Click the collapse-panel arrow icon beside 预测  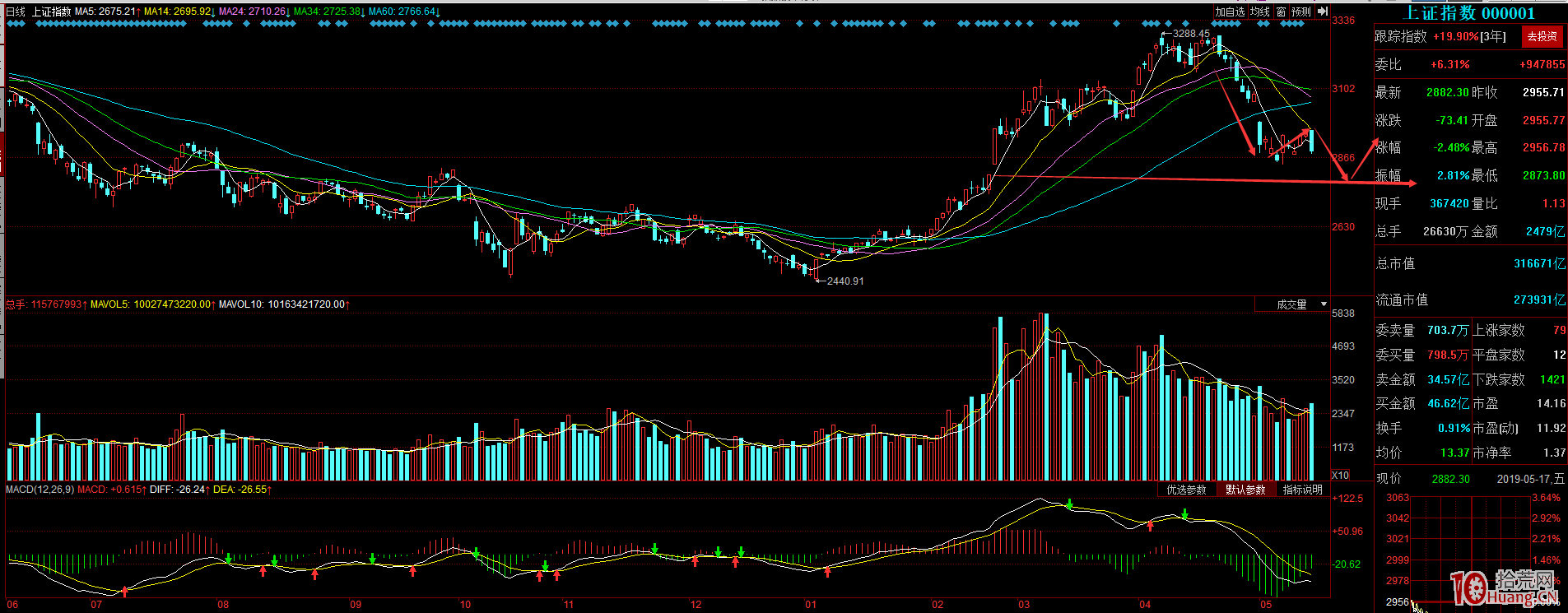pyautogui.click(x=1322, y=12)
